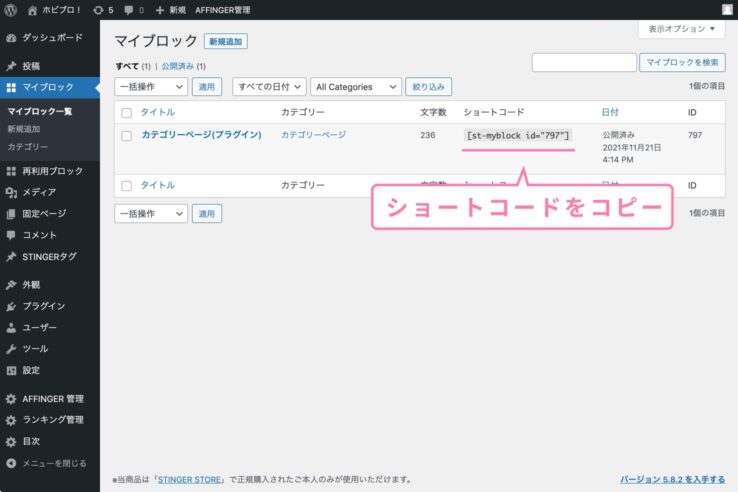Click the STINGERタグ pin icon
Image resolution: width=738 pixels, height=492 pixels.
[x=11, y=257]
